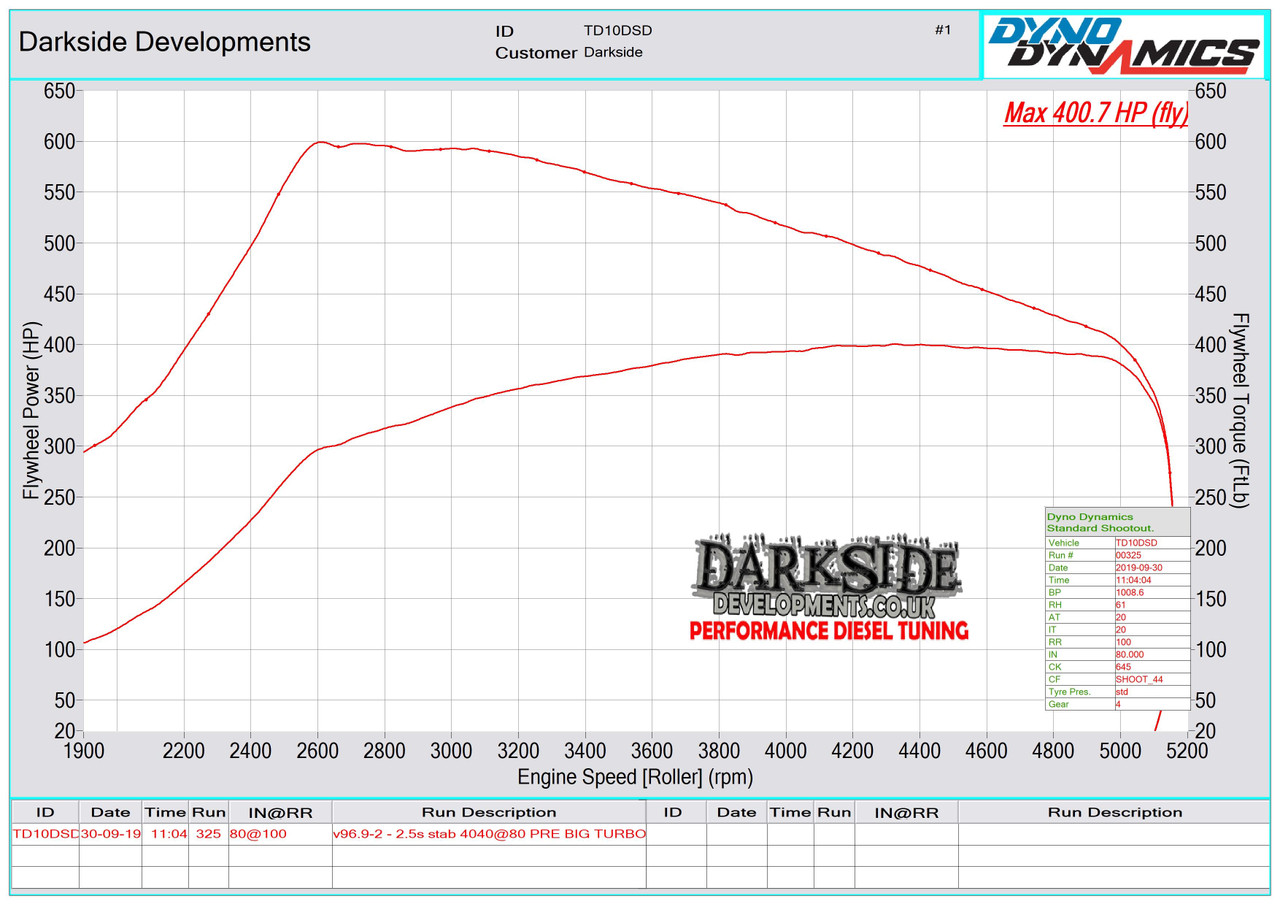The image size is (1280, 905).
Task: Click 450 on the Flywheel Torque axis
Action: point(1210,295)
